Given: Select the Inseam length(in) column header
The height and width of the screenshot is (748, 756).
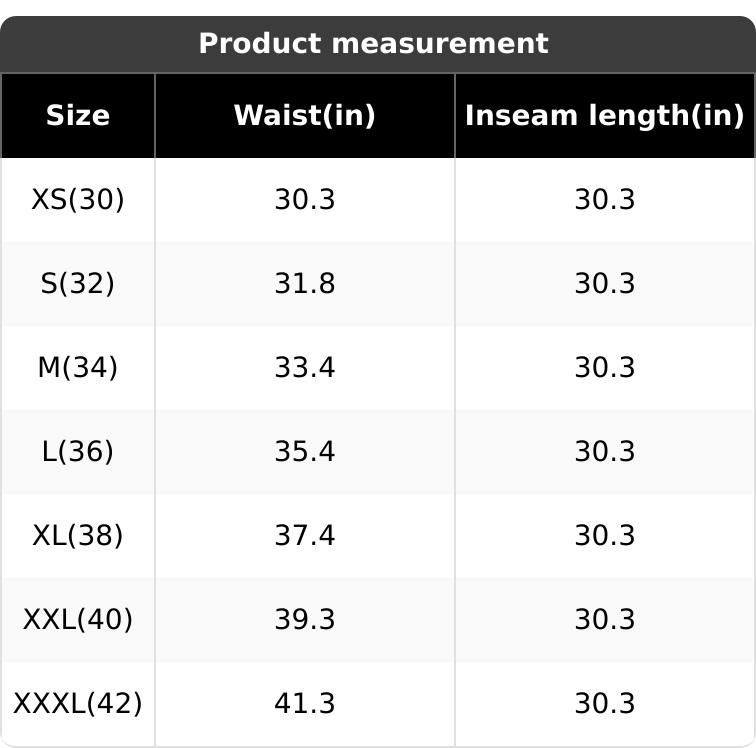Looking at the screenshot, I should pos(604,116).
